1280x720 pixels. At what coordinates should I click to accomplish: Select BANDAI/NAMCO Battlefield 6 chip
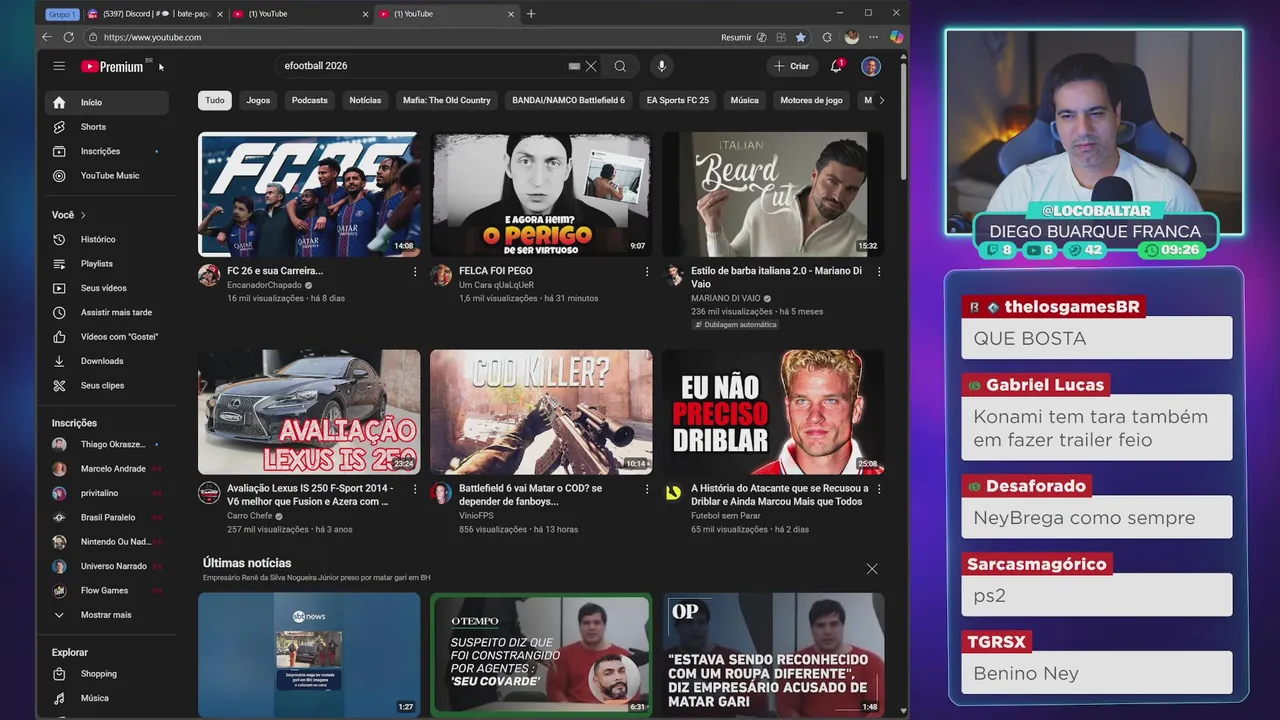pos(568,100)
